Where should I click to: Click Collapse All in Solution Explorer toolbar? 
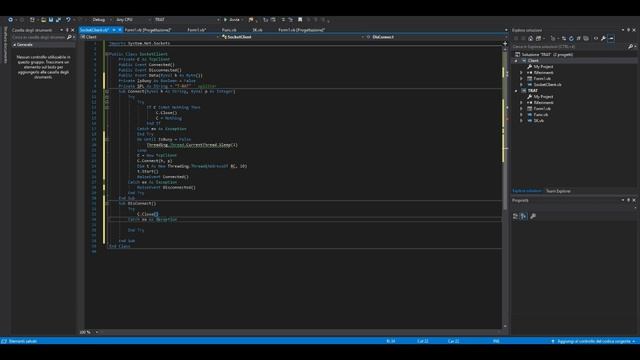click(x=579, y=38)
